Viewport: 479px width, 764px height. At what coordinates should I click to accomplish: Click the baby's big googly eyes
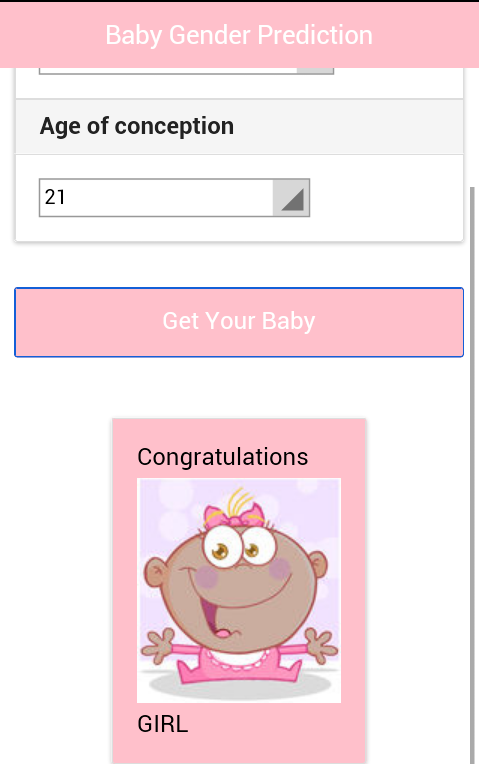tap(236, 547)
